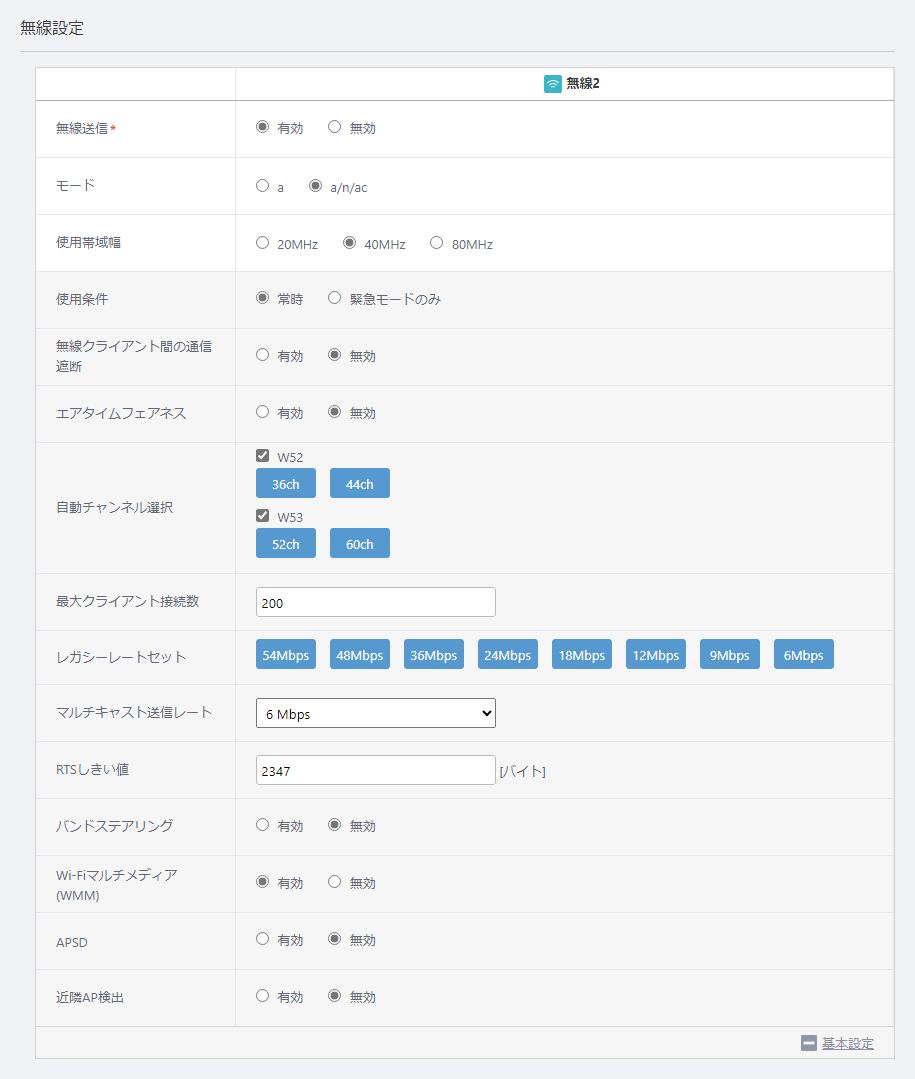Disable バンドステアリング
915x1079 pixels.
point(334,824)
